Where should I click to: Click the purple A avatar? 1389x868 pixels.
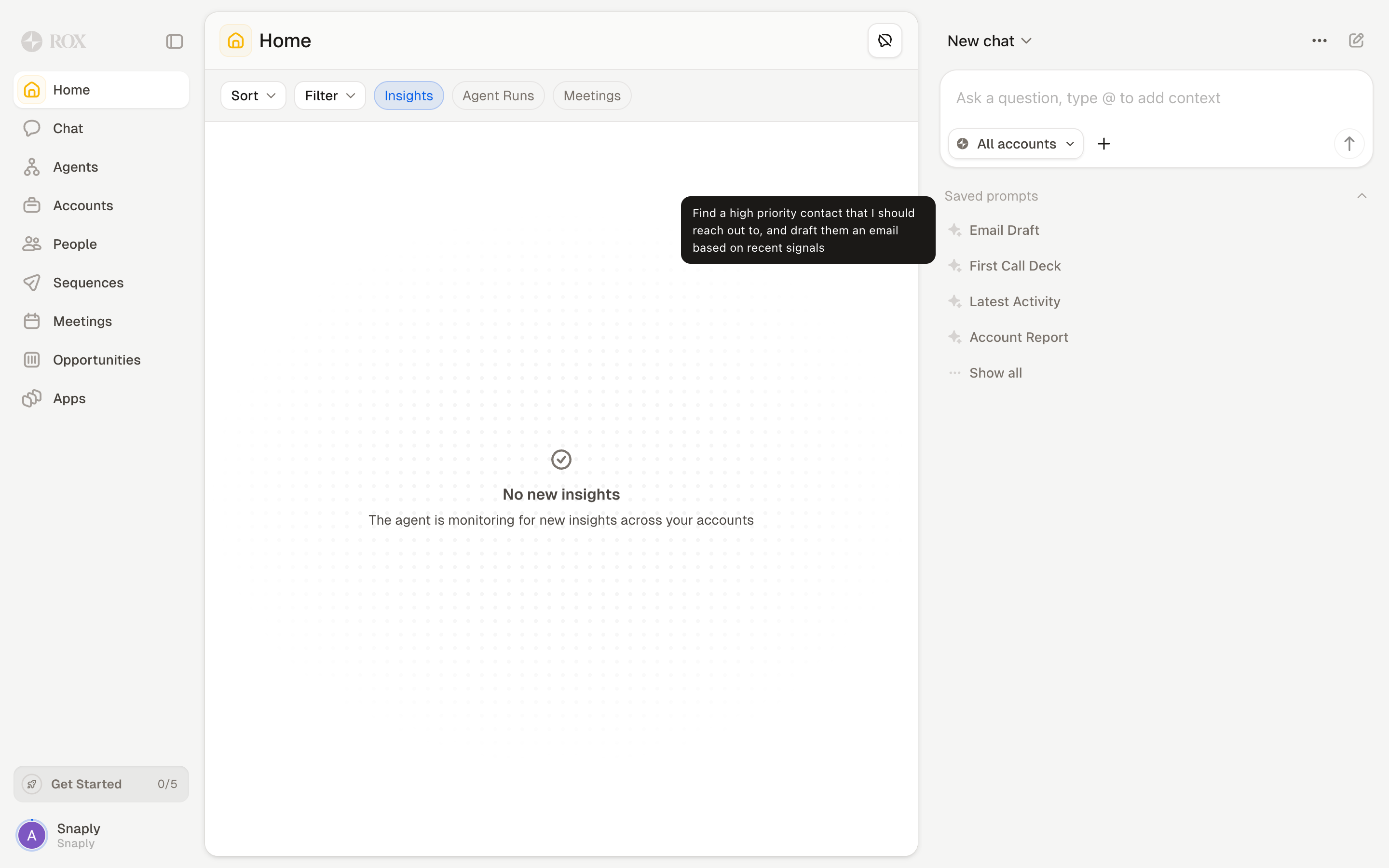click(32, 835)
